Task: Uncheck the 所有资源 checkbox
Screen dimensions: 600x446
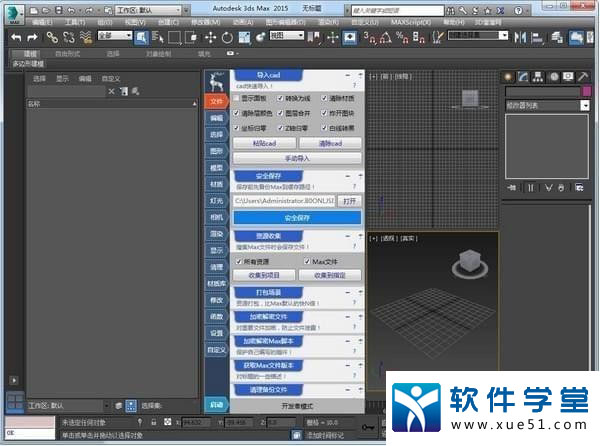Action: pyautogui.click(x=239, y=262)
